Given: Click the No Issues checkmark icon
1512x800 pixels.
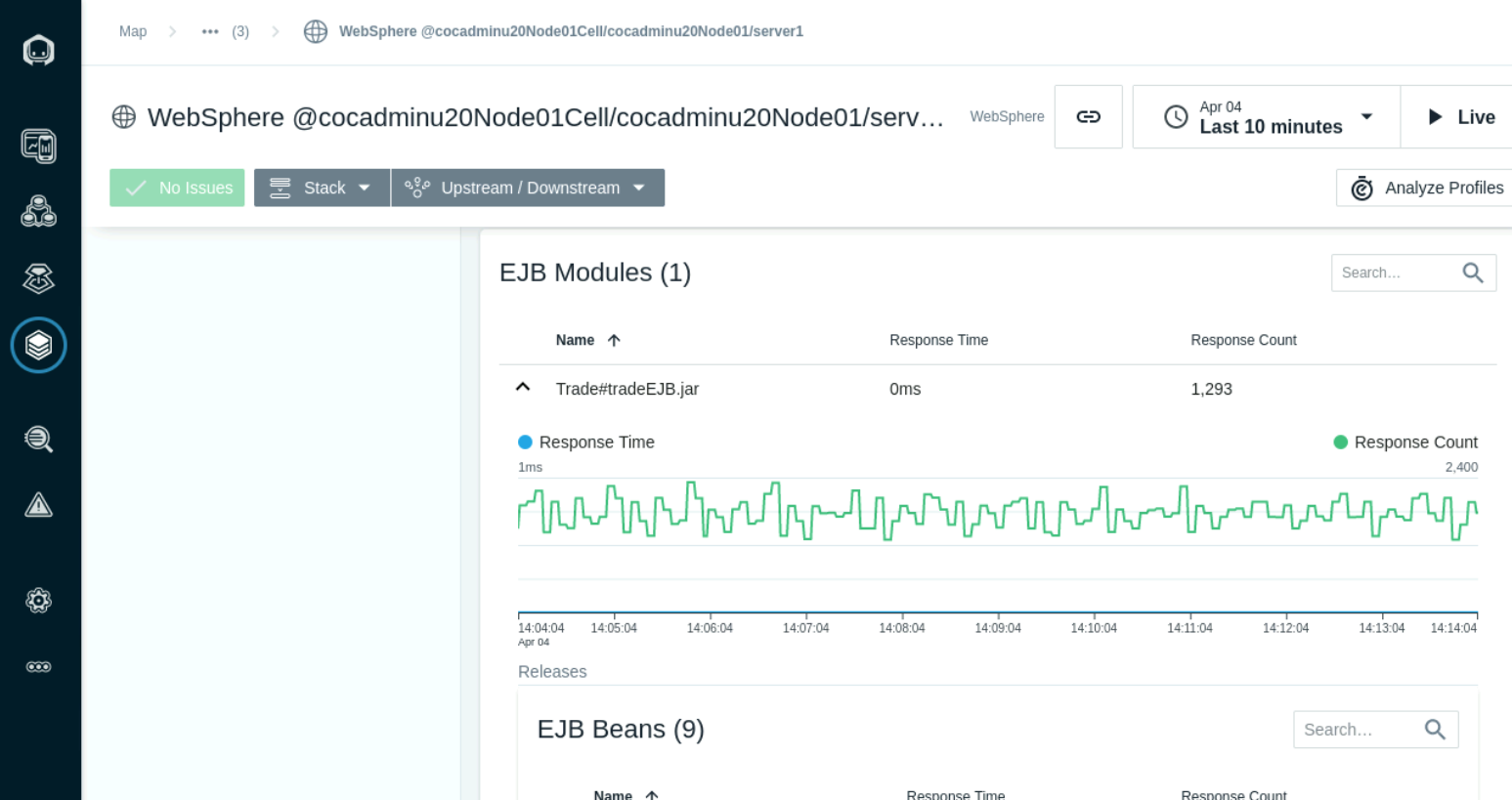Looking at the screenshot, I should [x=136, y=188].
